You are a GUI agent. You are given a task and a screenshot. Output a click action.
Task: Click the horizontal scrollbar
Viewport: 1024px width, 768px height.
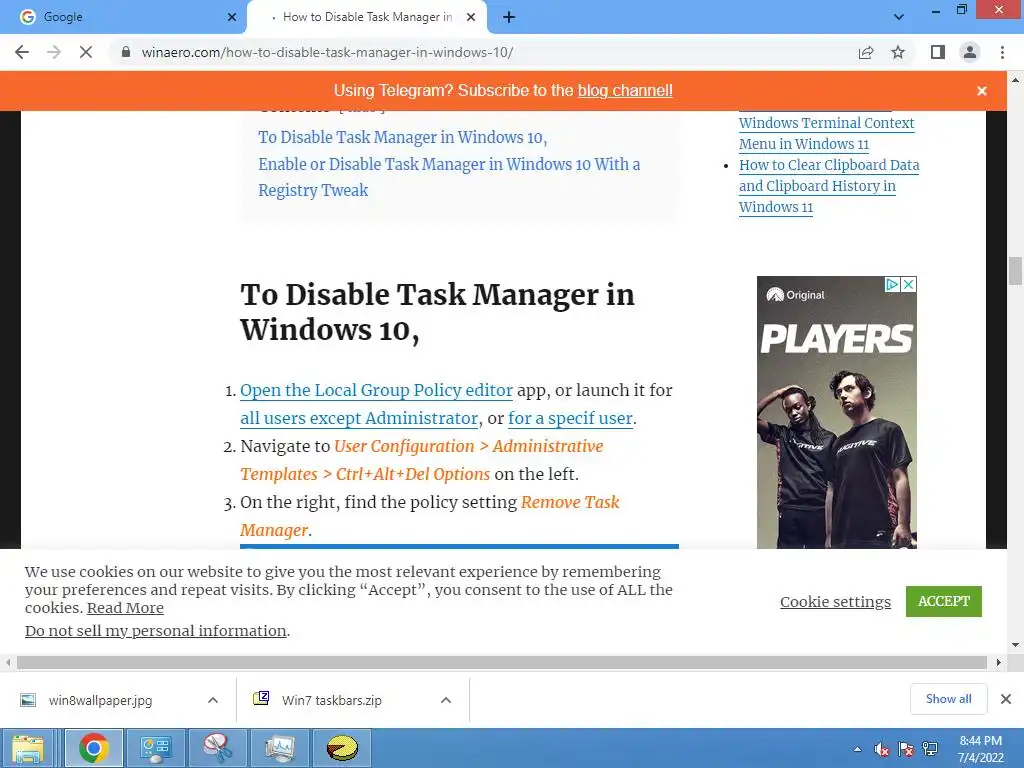click(x=502, y=662)
